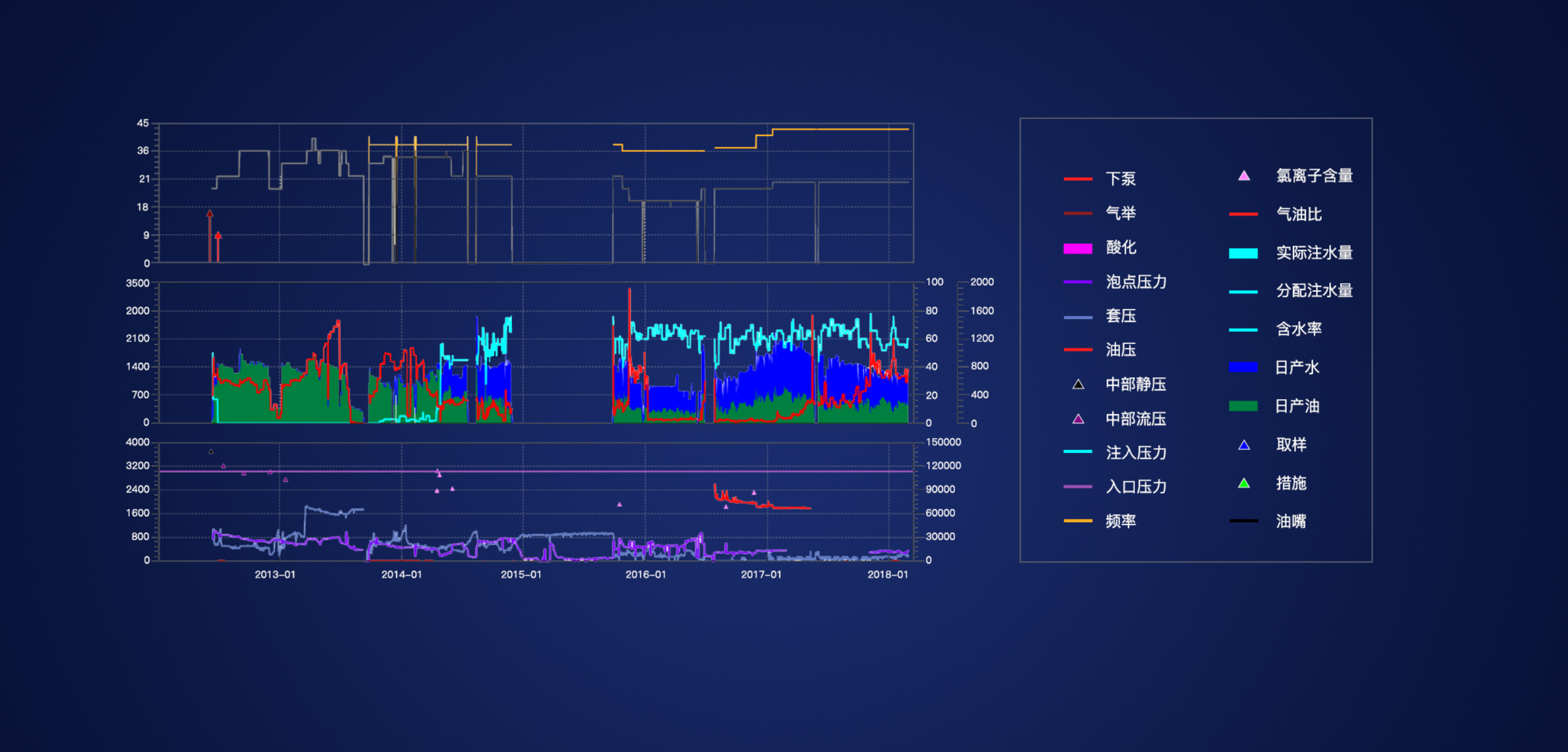This screenshot has height=752, width=1568.
Task: Toggle the 下泵 legend entry
Action: (1100, 179)
